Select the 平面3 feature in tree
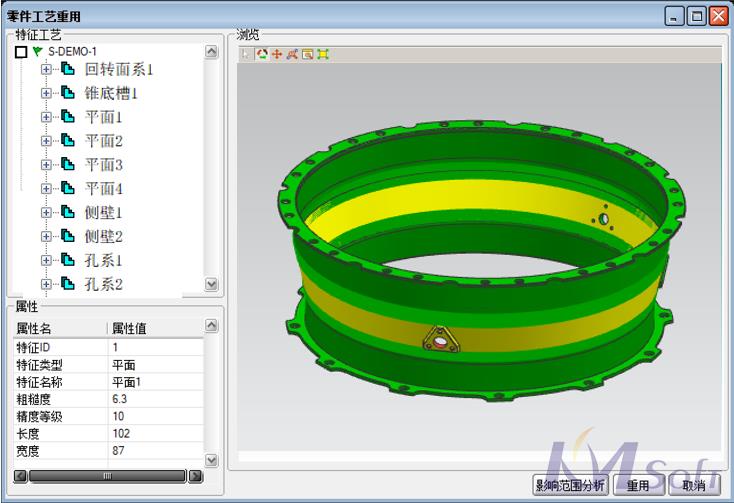This screenshot has height=503, width=734. (x=103, y=165)
